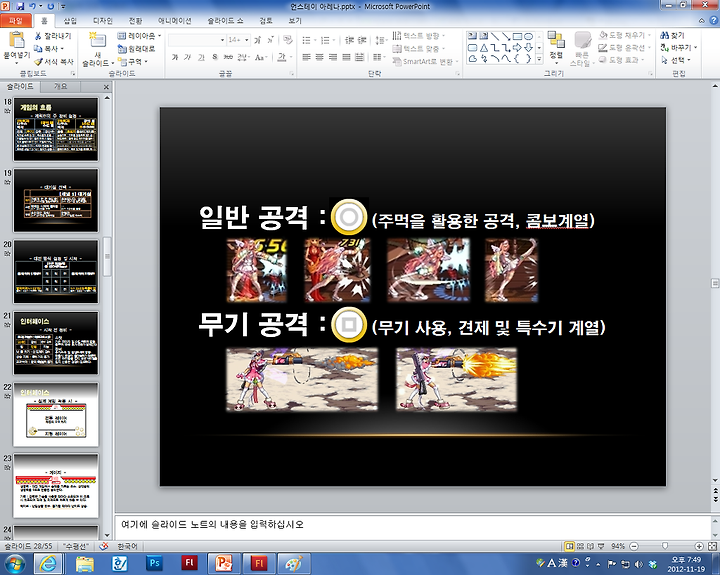The height and width of the screenshot is (575, 720).
Task: Click the Increase Font Size icon
Action: coord(258,40)
